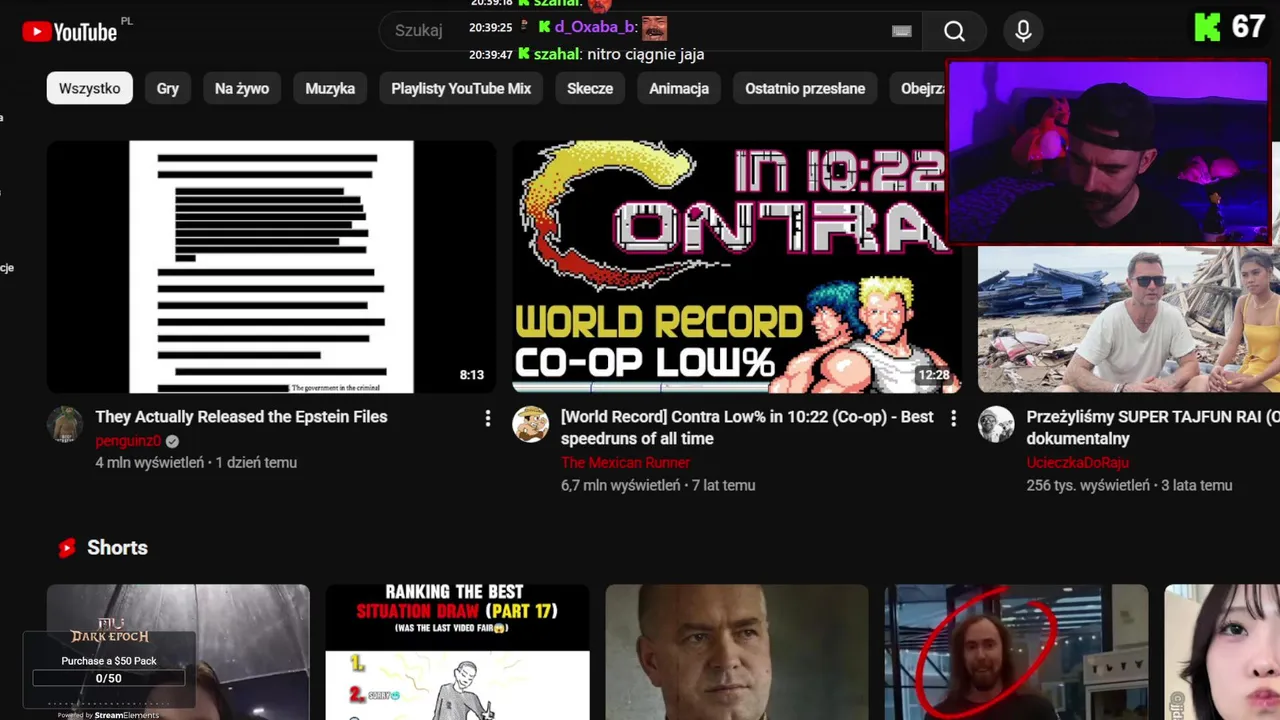This screenshot has height=720, width=1280.
Task: Click the search magnifier button
Action: click(954, 31)
